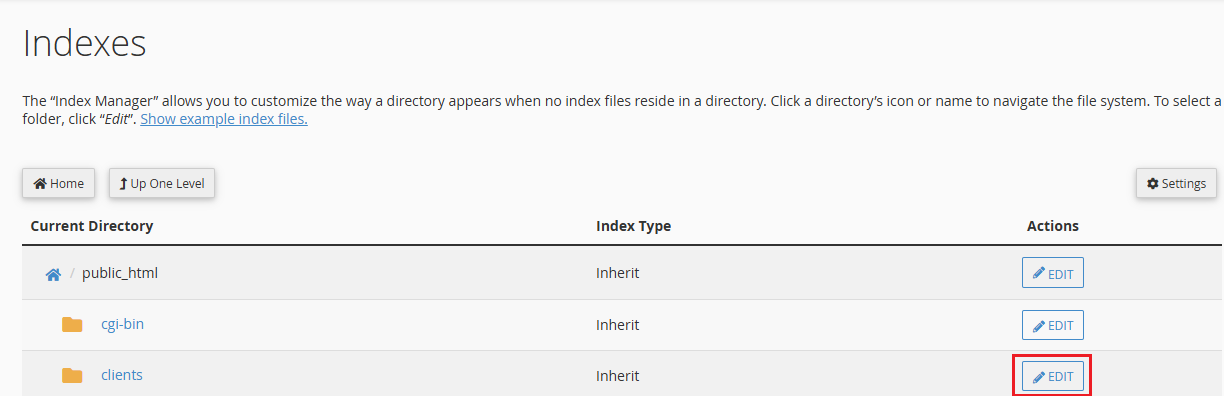Click the Index Type column header
Screen dimensions: 1224x396
633,226
